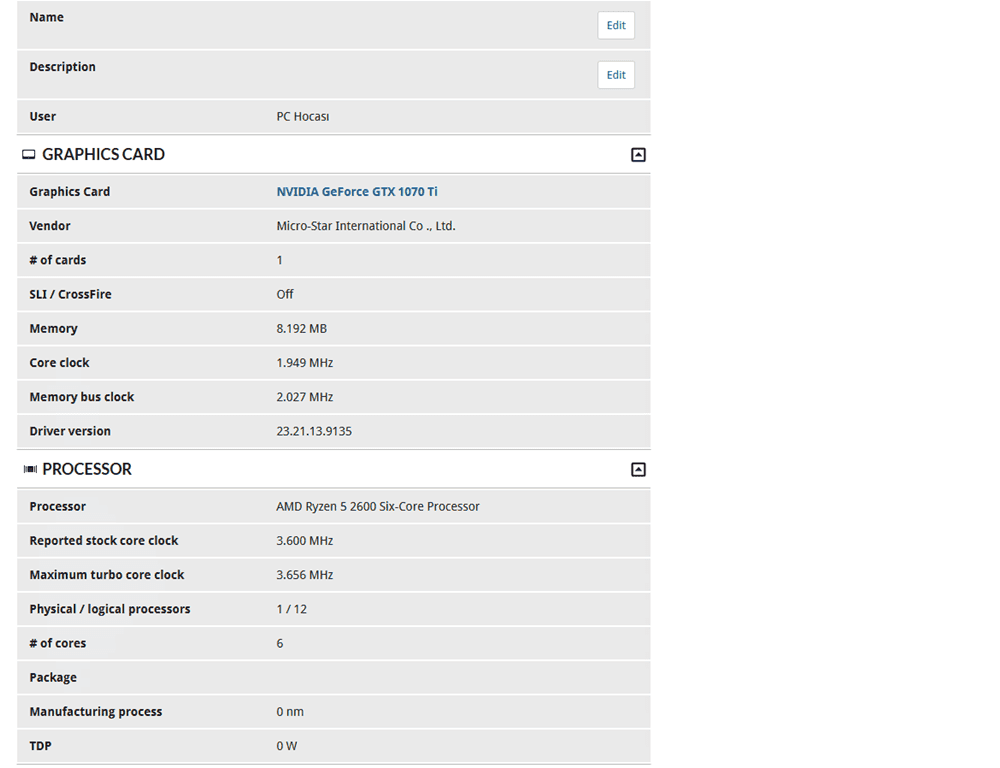Click the SLI / CrossFire row label

click(x=71, y=295)
